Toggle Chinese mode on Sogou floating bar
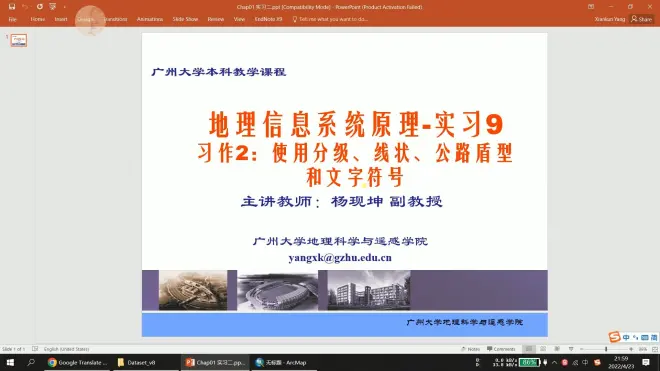The height and width of the screenshot is (371, 660). pos(626,338)
